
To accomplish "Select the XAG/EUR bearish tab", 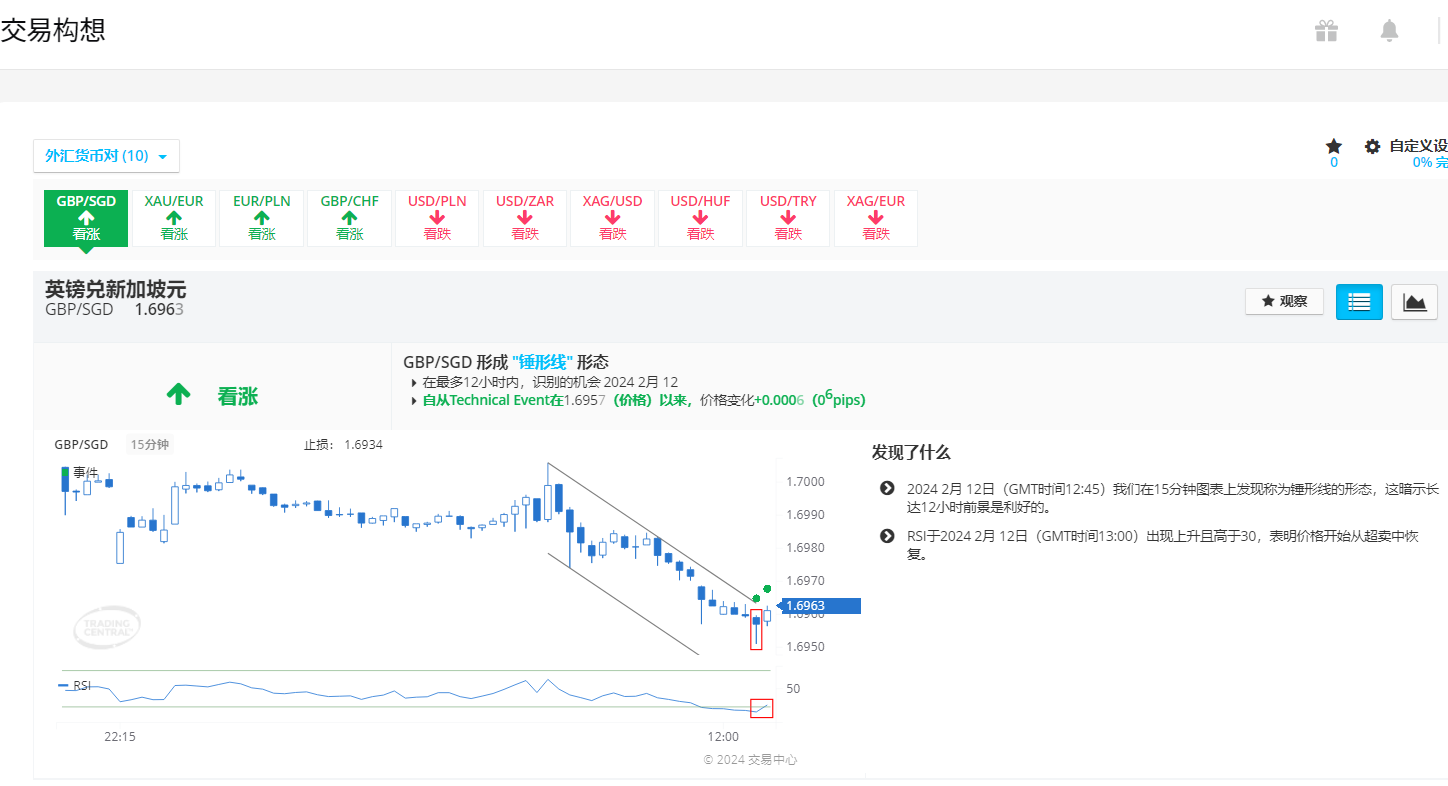I will [x=876, y=218].
